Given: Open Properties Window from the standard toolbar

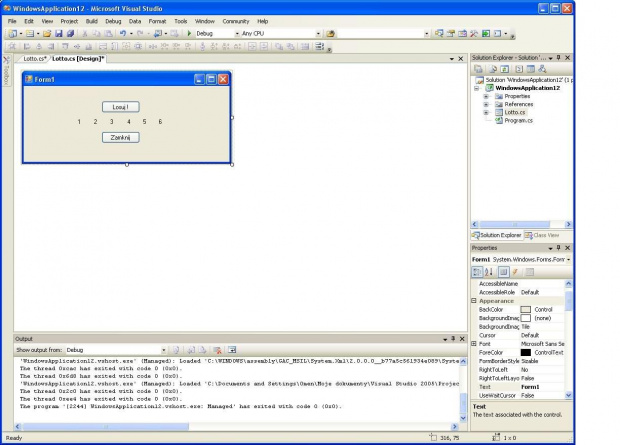Looking at the screenshot, I should click(450, 34).
